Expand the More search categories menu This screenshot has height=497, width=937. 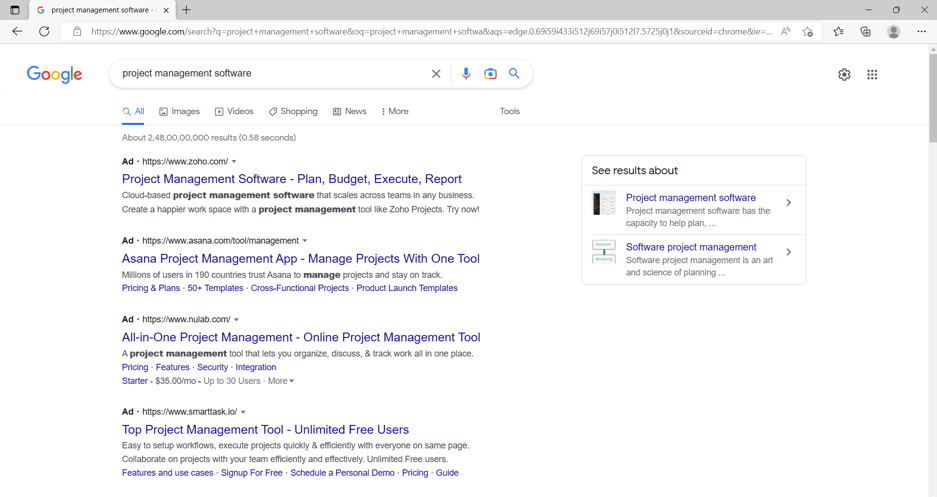click(x=395, y=111)
